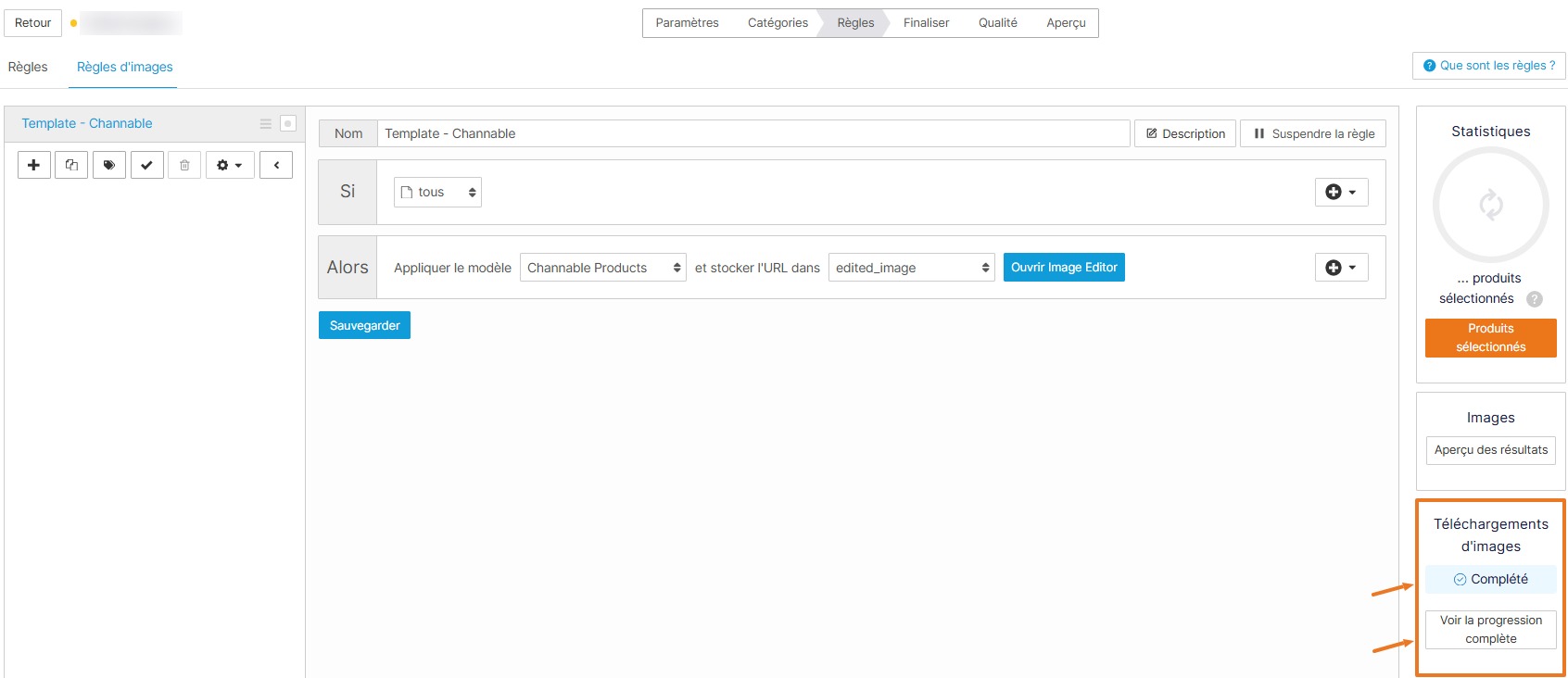Screen dimensions: 1568x678
Task: Click the 'Appliquer le modèle' text
Action: 452,268
